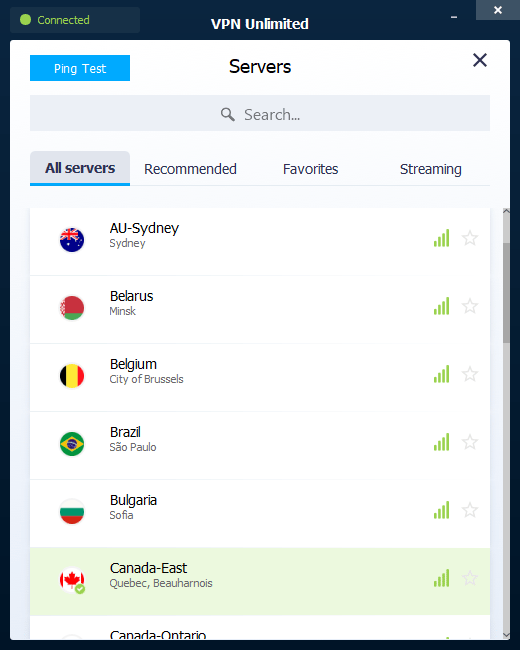Click signal strength bars for Canada-East
This screenshot has width=520, height=650.
[442, 578]
